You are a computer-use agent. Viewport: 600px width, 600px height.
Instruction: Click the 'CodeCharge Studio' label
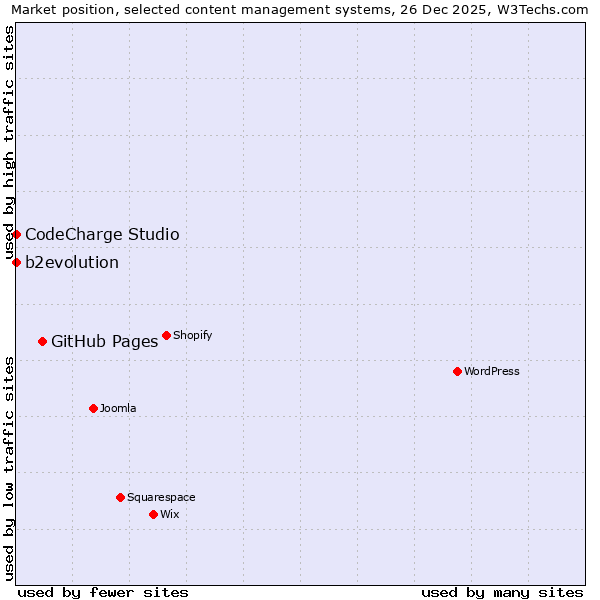[102, 234]
